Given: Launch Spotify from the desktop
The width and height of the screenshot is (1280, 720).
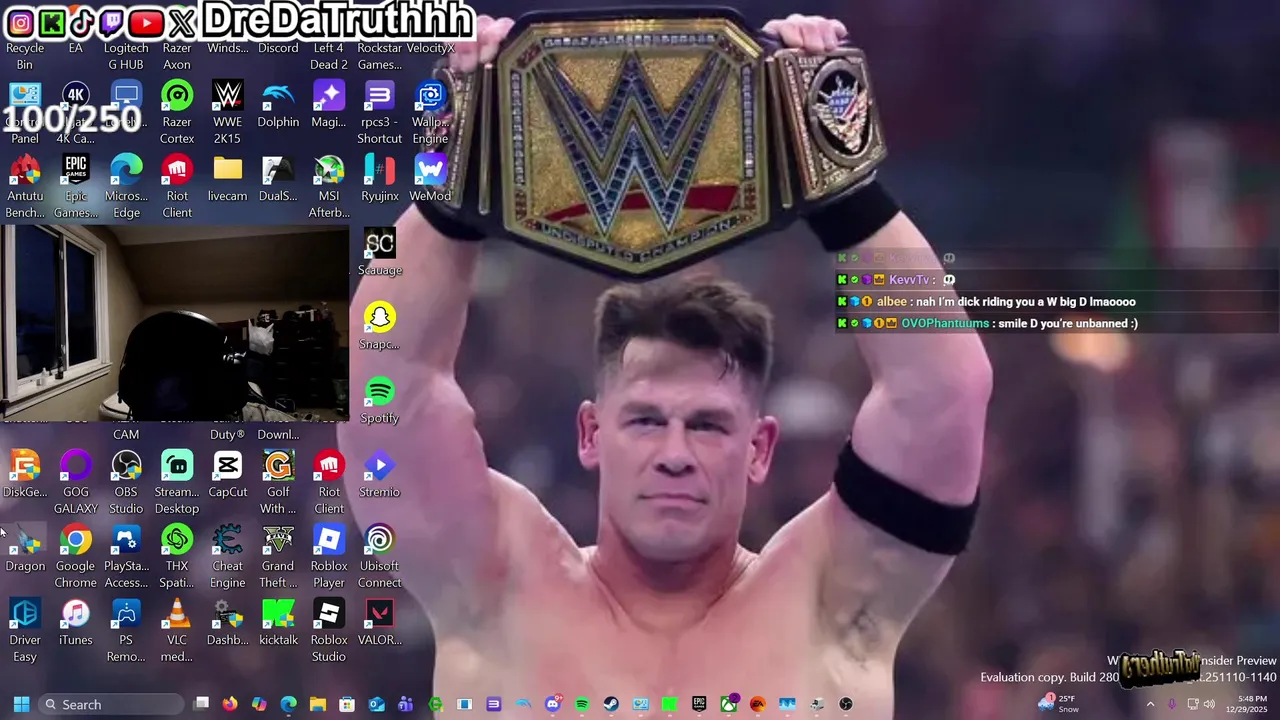Looking at the screenshot, I should pos(380,401).
